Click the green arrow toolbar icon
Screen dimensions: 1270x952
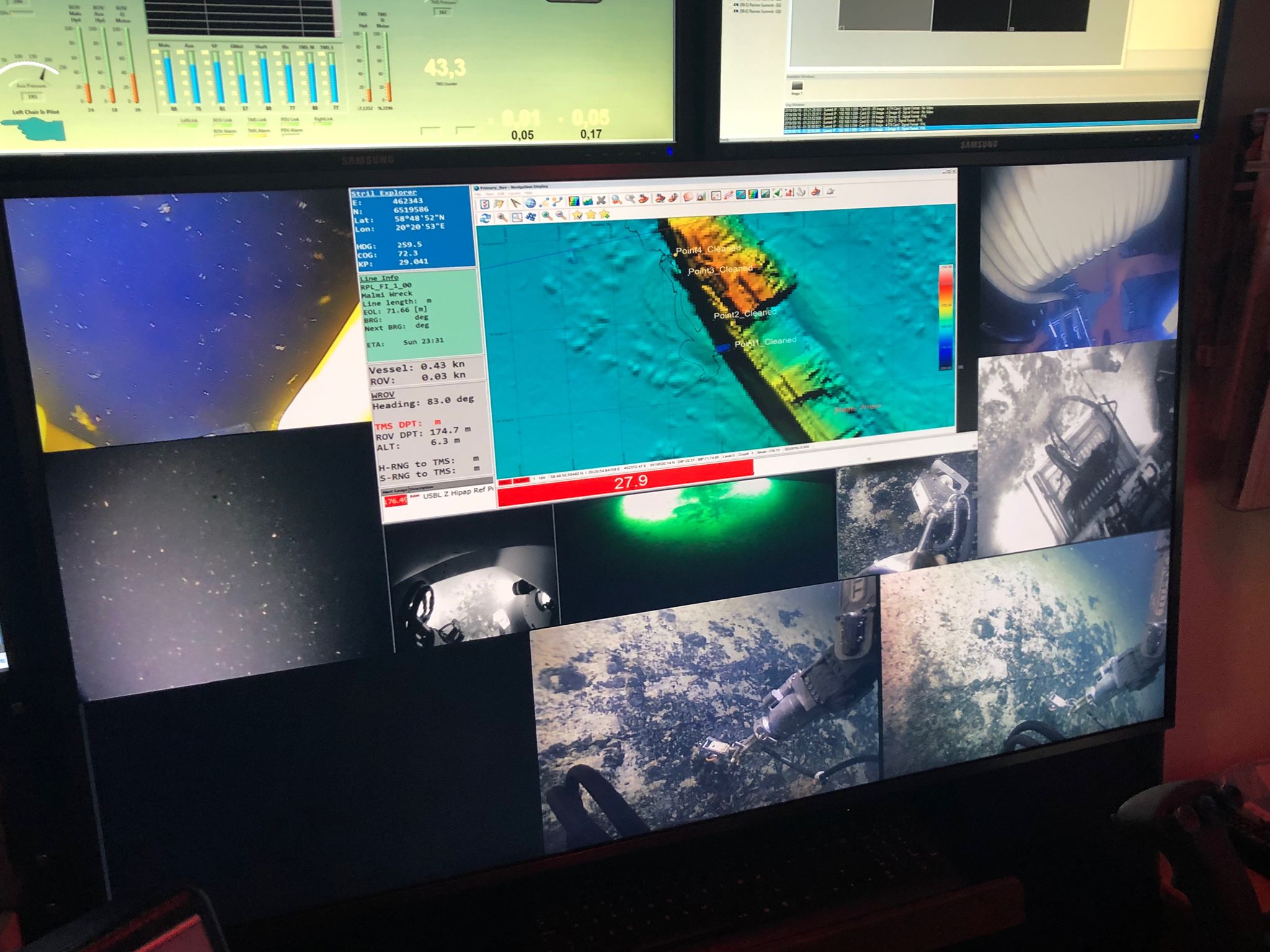point(778,193)
